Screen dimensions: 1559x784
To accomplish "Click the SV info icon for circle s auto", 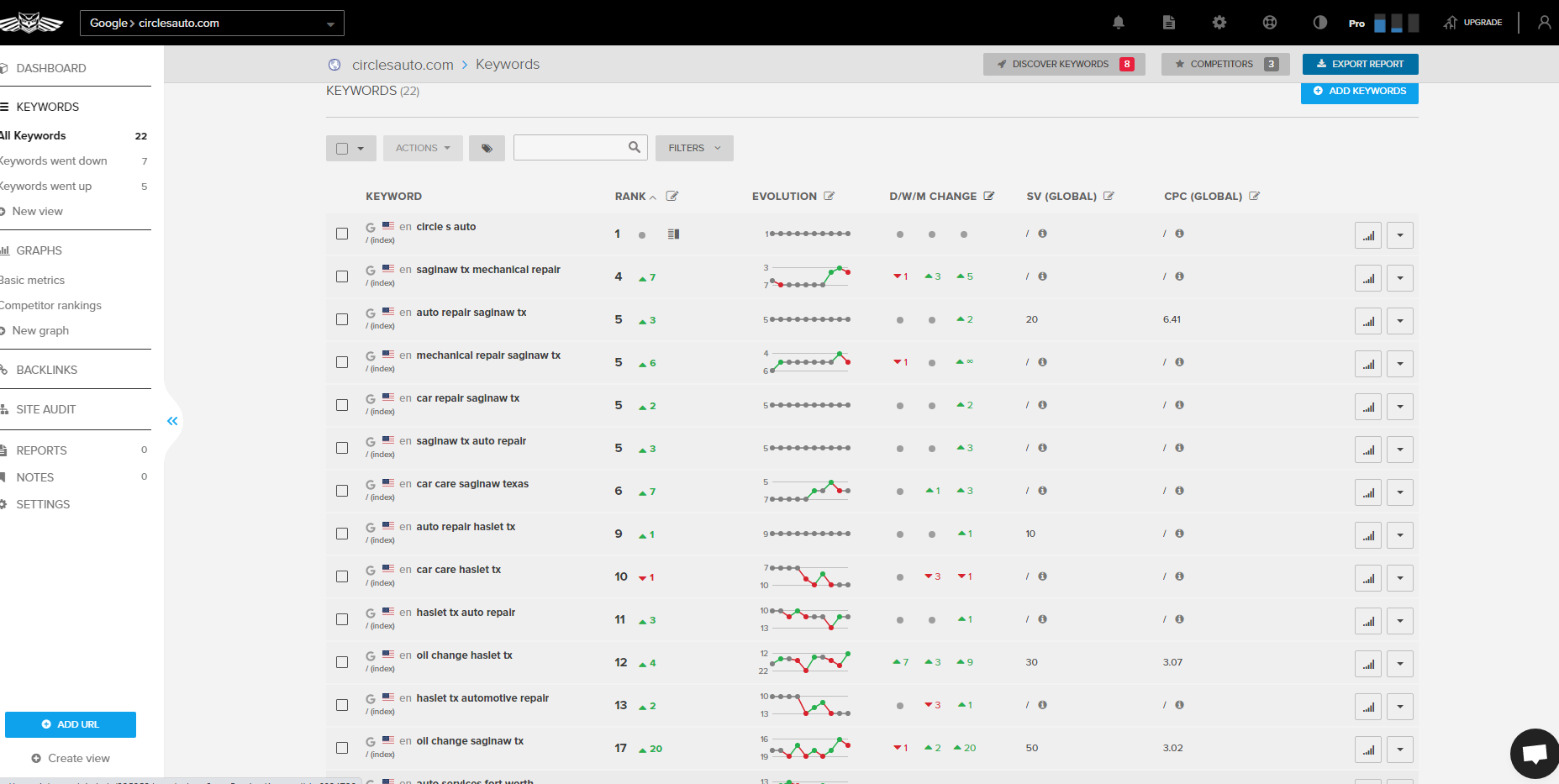I will point(1042,234).
